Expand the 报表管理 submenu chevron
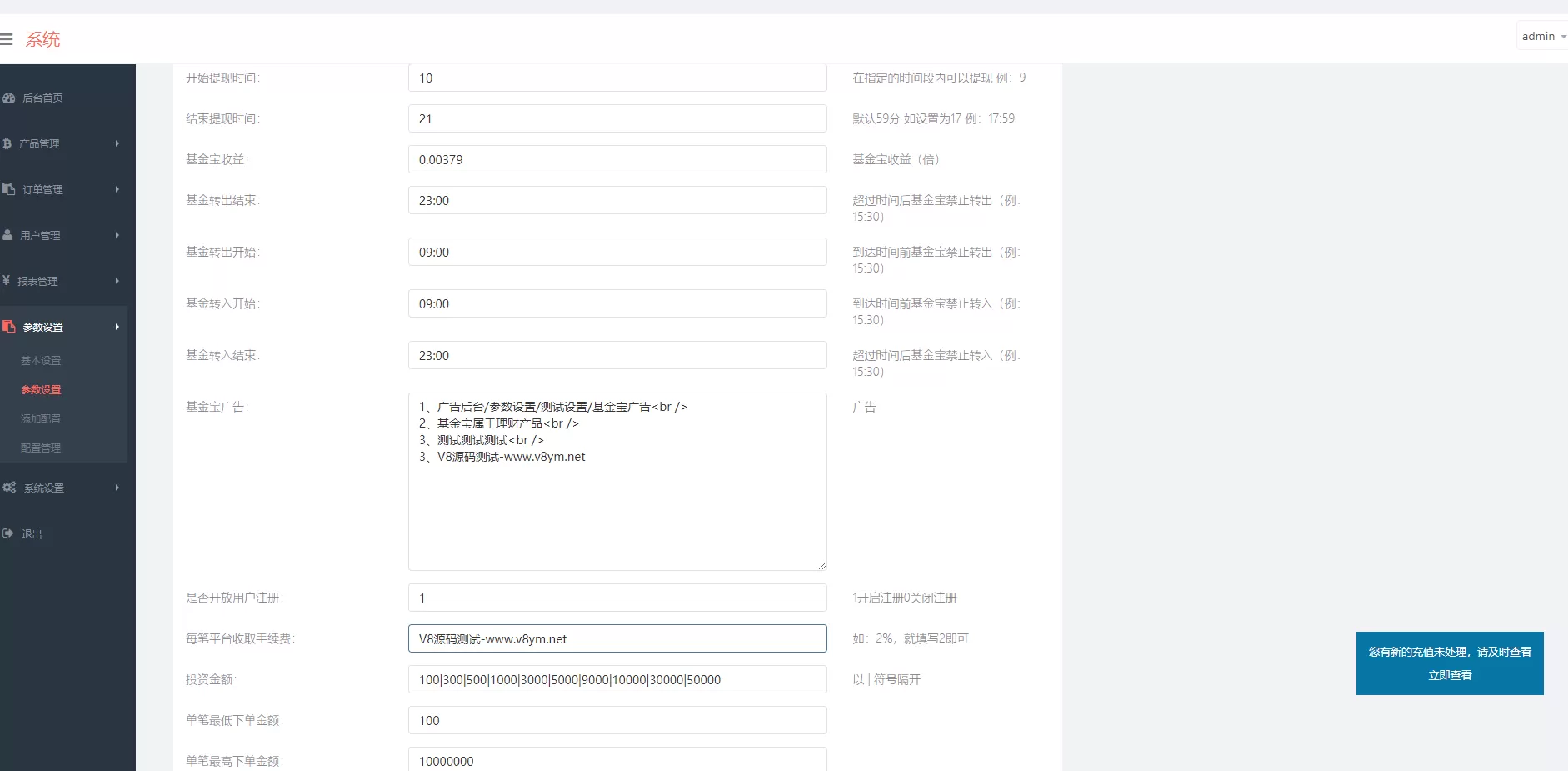The image size is (1568, 771). tap(117, 281)
